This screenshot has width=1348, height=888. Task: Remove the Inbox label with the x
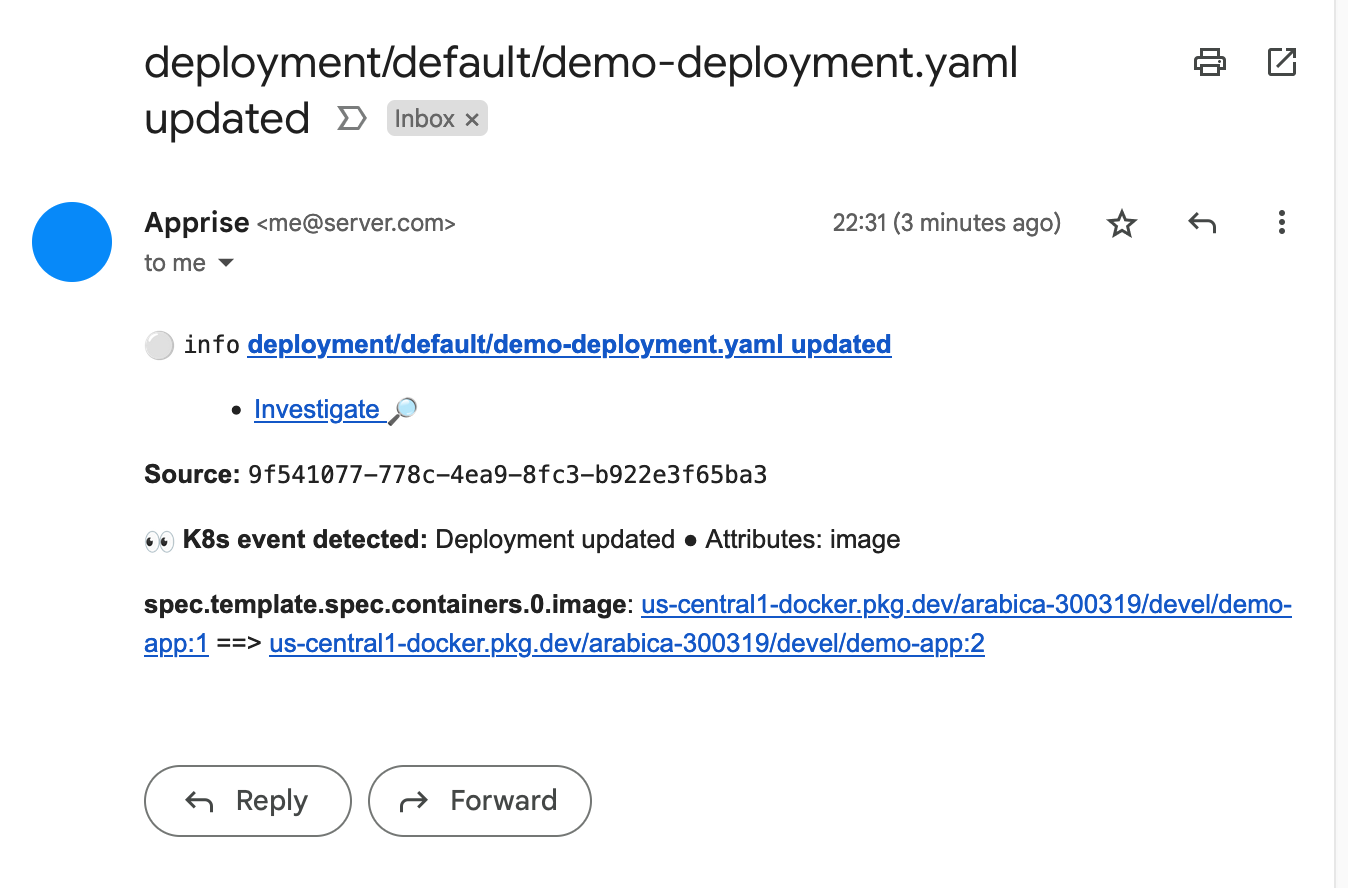[472, 120]
